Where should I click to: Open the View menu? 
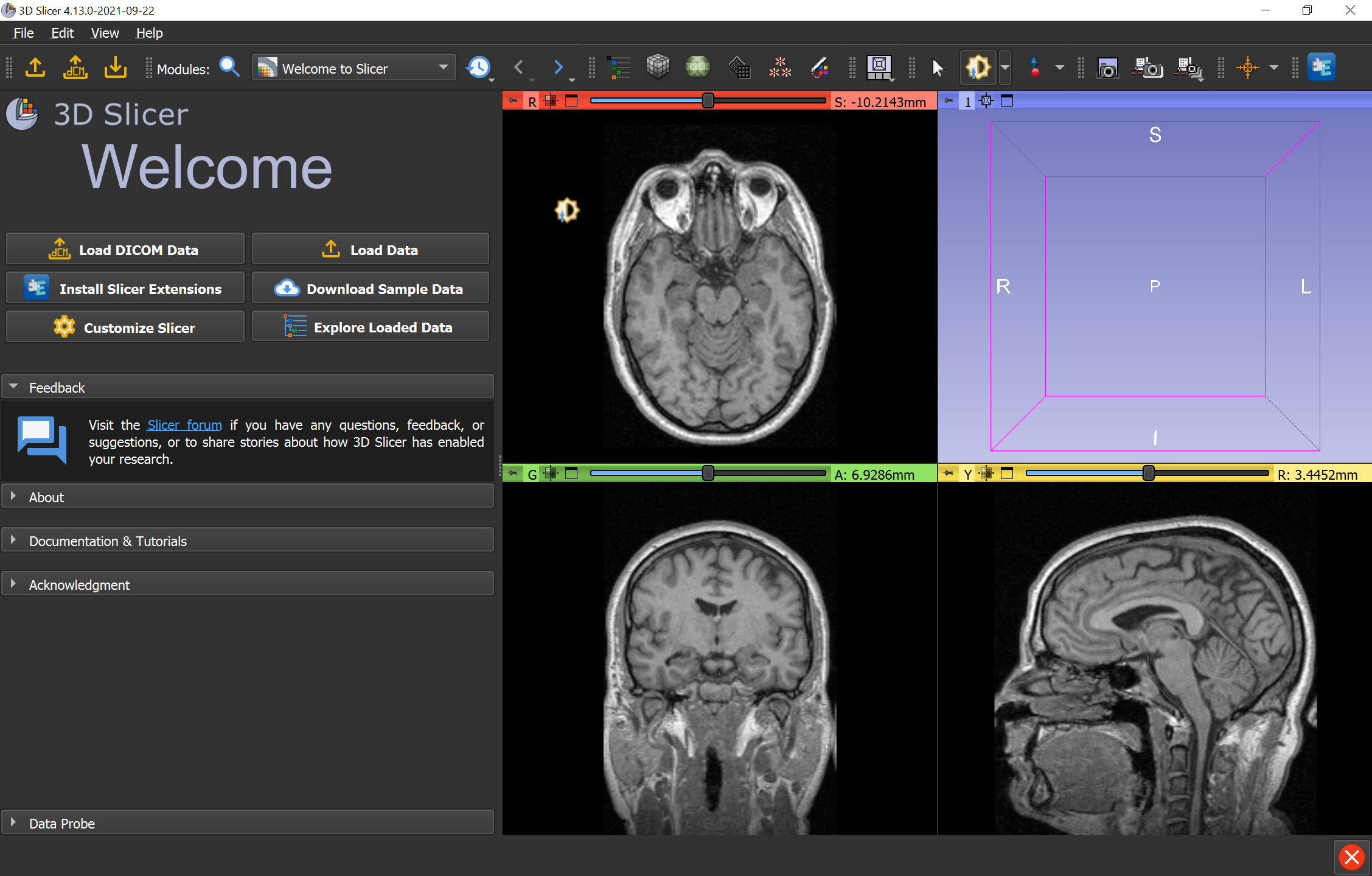104,33
